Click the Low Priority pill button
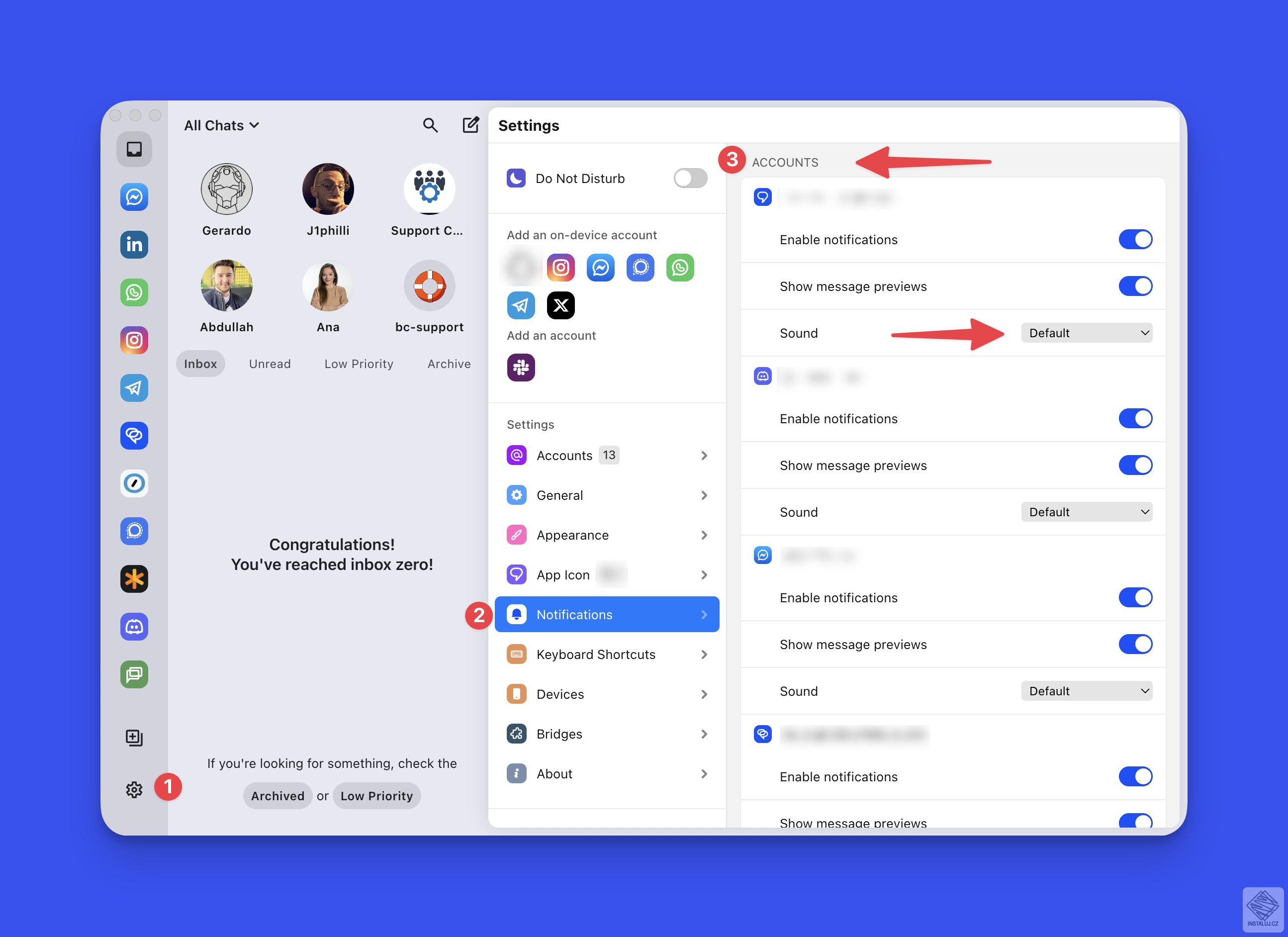Screen dimensions: 1288x937 coord(376,796)
